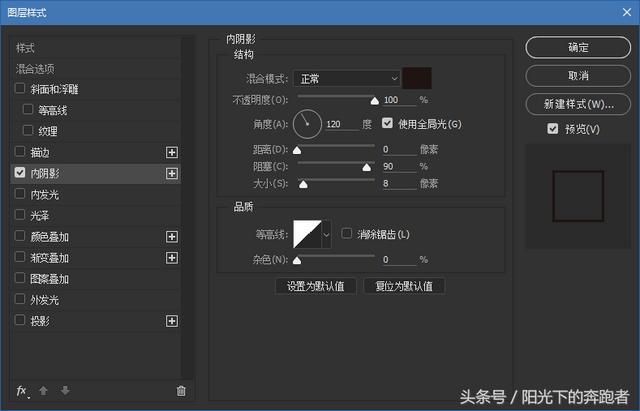Enable the 内发光 checkbox
The width and height of the screenshot is (640, 411).
click(20, 193)
